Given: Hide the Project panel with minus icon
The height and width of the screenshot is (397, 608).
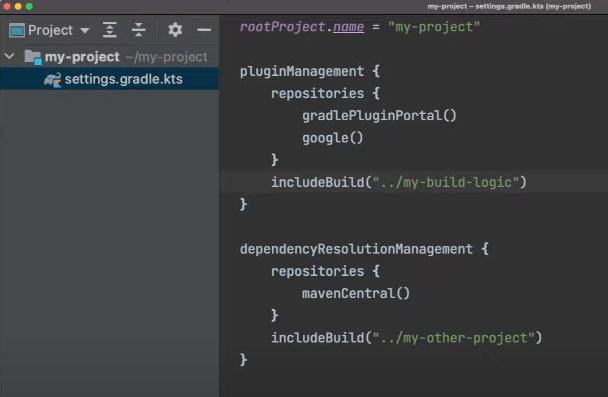Looking at the screenshot, I should tap(204, 30).
